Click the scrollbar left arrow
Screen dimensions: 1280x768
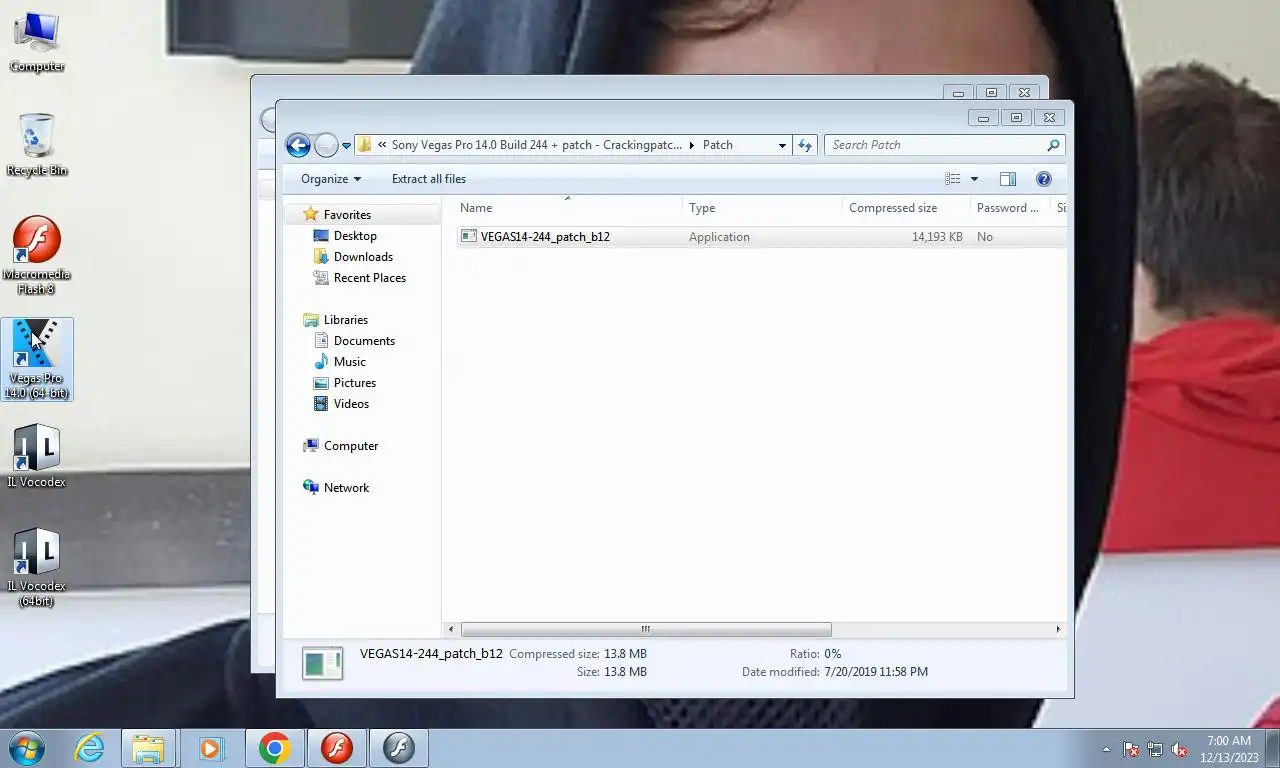(451, 629)
